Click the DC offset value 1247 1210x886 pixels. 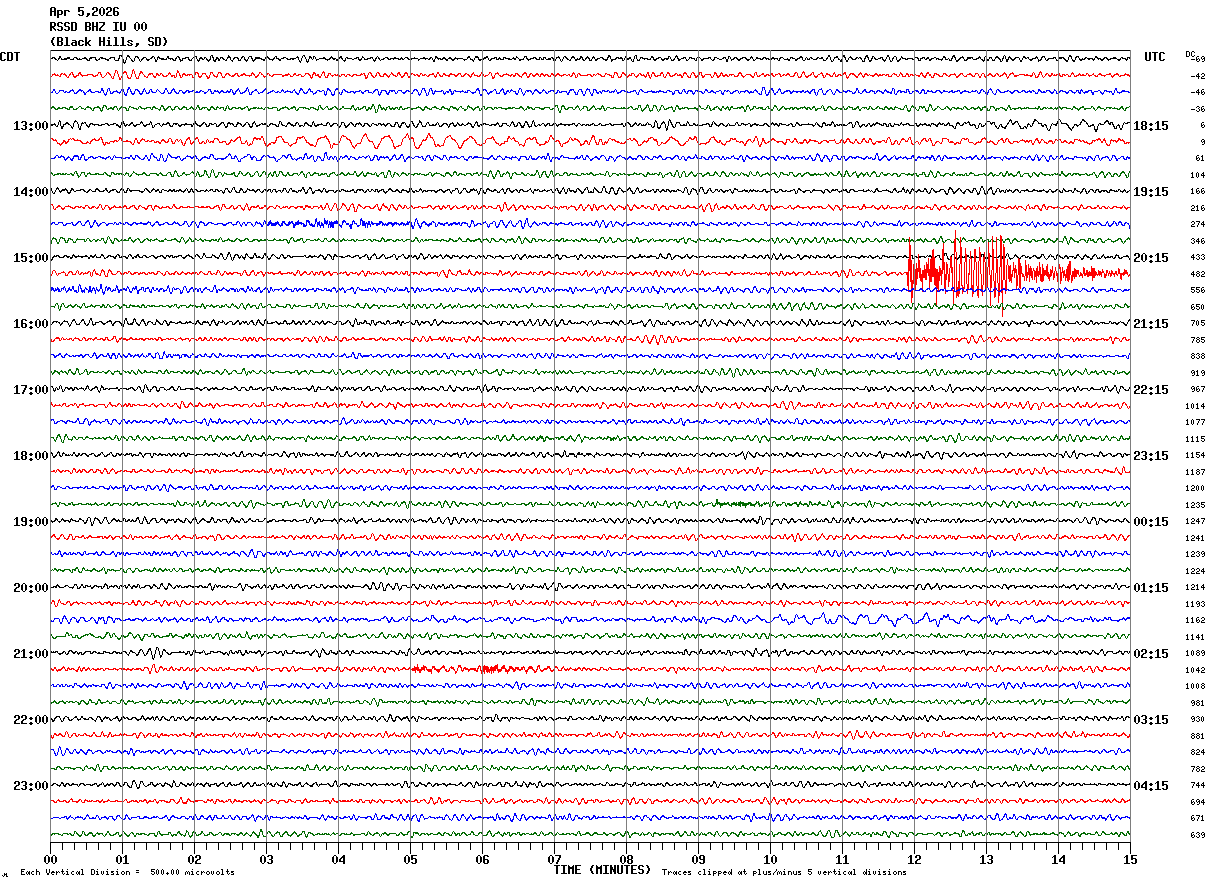[x=1196, y=522]
